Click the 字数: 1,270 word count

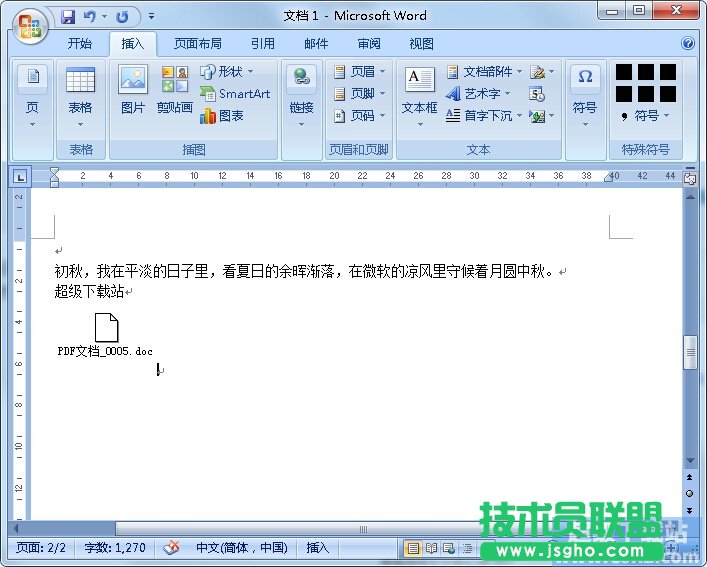115,548
